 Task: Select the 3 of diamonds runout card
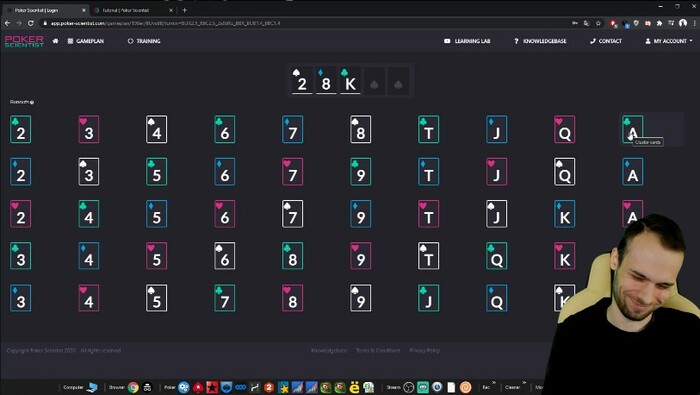21,298
